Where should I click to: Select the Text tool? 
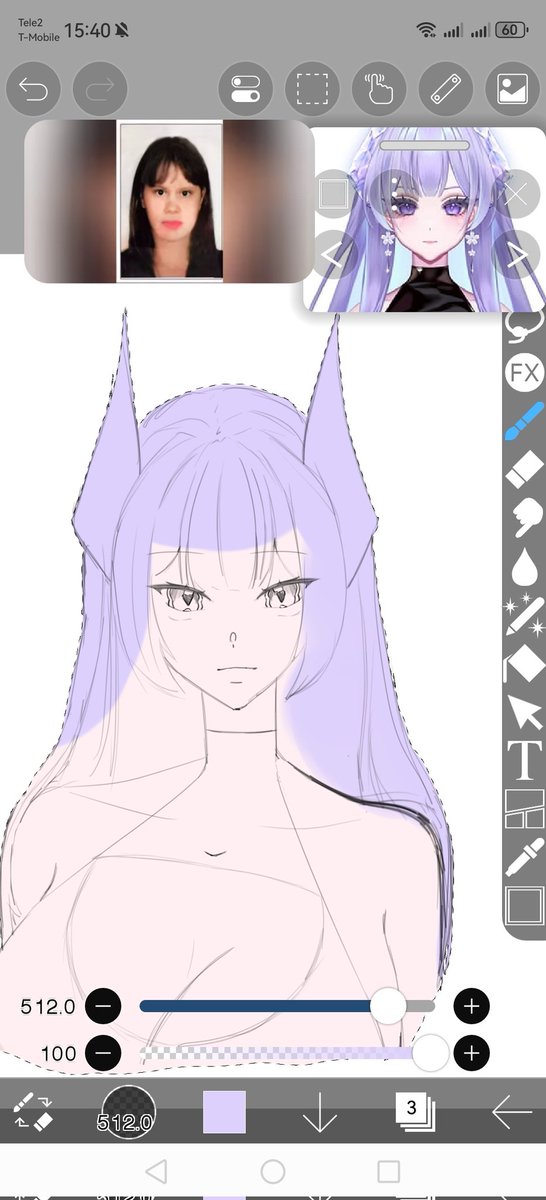[524, 760]
